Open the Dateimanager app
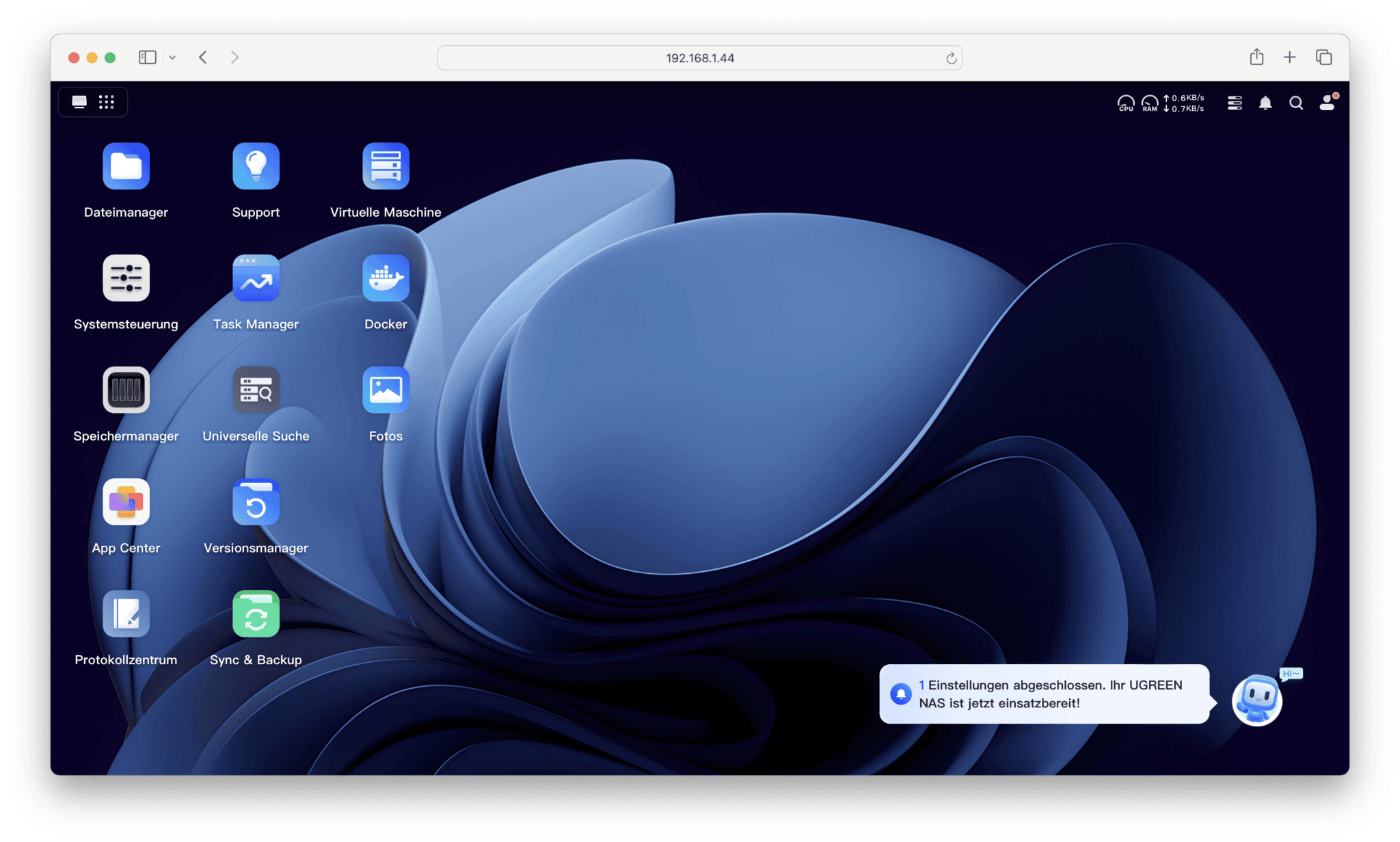This screenshot has height=842, width=1400. click(126, 166)
